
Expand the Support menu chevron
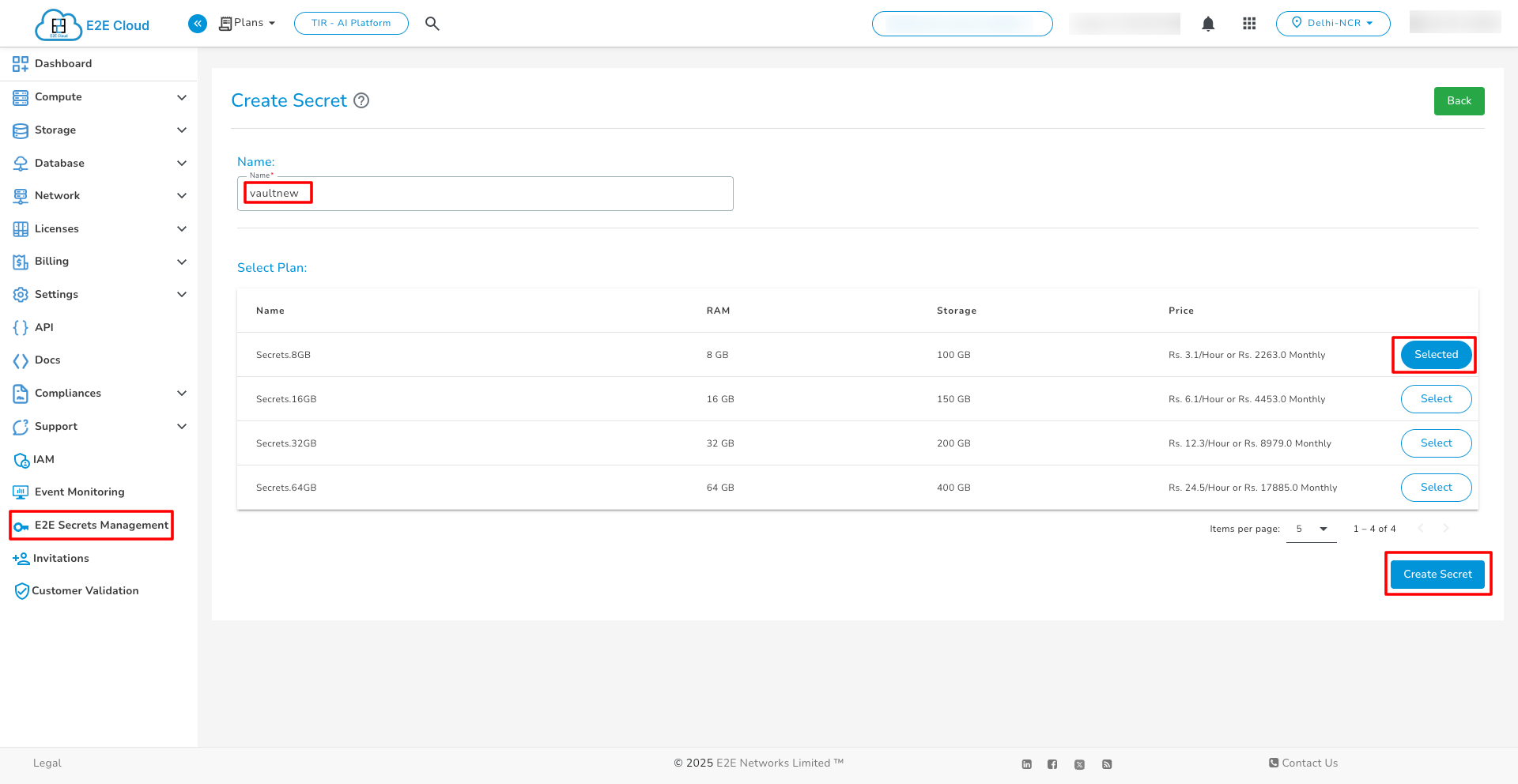182,427
